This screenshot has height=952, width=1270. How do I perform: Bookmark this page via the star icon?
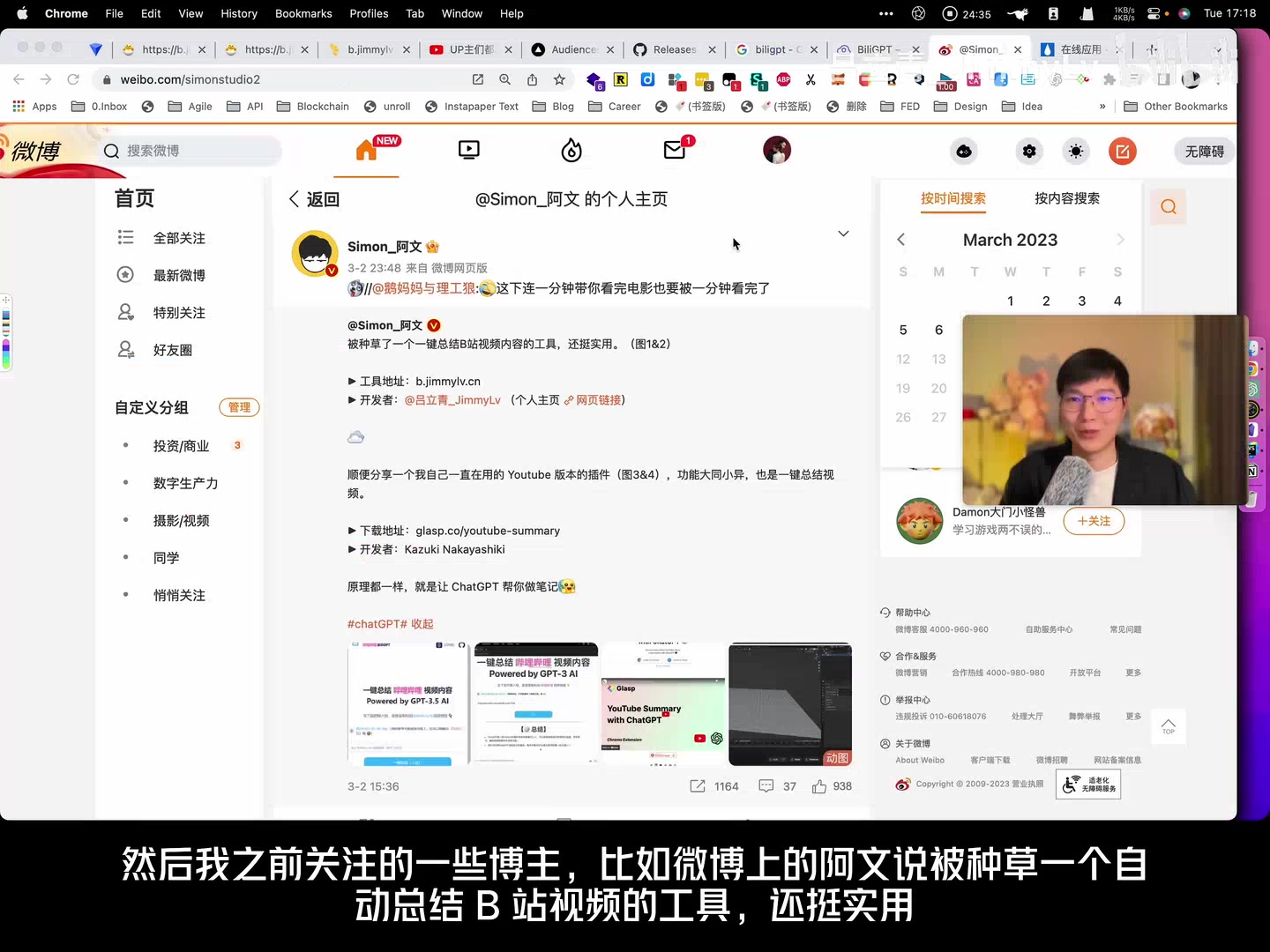pos(559,79)
